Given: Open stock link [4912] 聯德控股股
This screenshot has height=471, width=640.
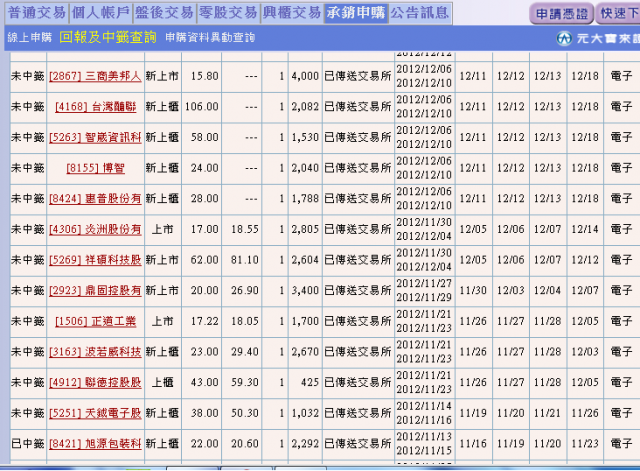Looking at the screenshot, I should [x=95, y=382].
